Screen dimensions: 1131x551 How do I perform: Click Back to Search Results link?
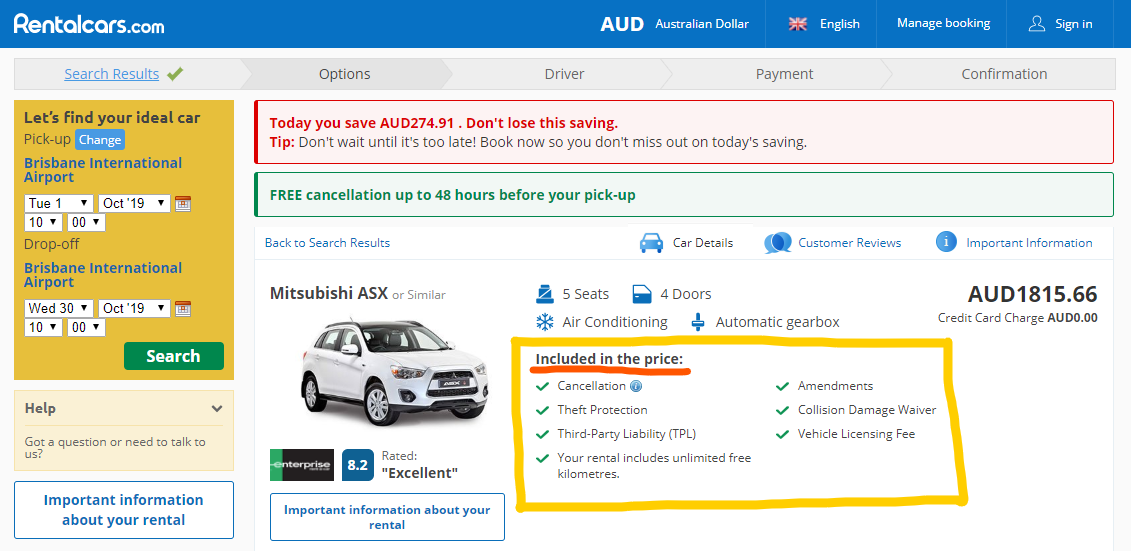pyautogui.click(x=327, y=243)
